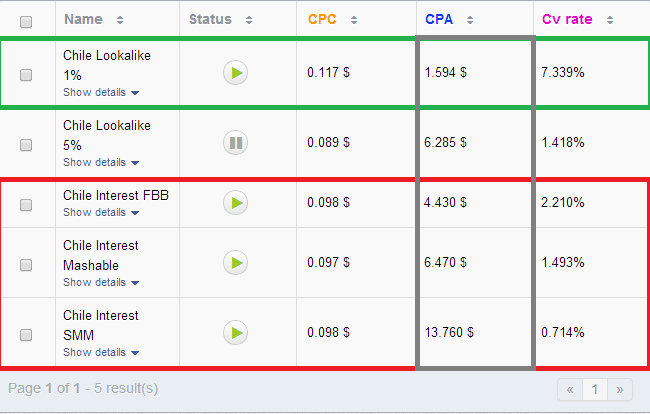650x414 pixels.
Task: Expand Show details under Chile Interest FBB
Action: (x=101, y=212)
